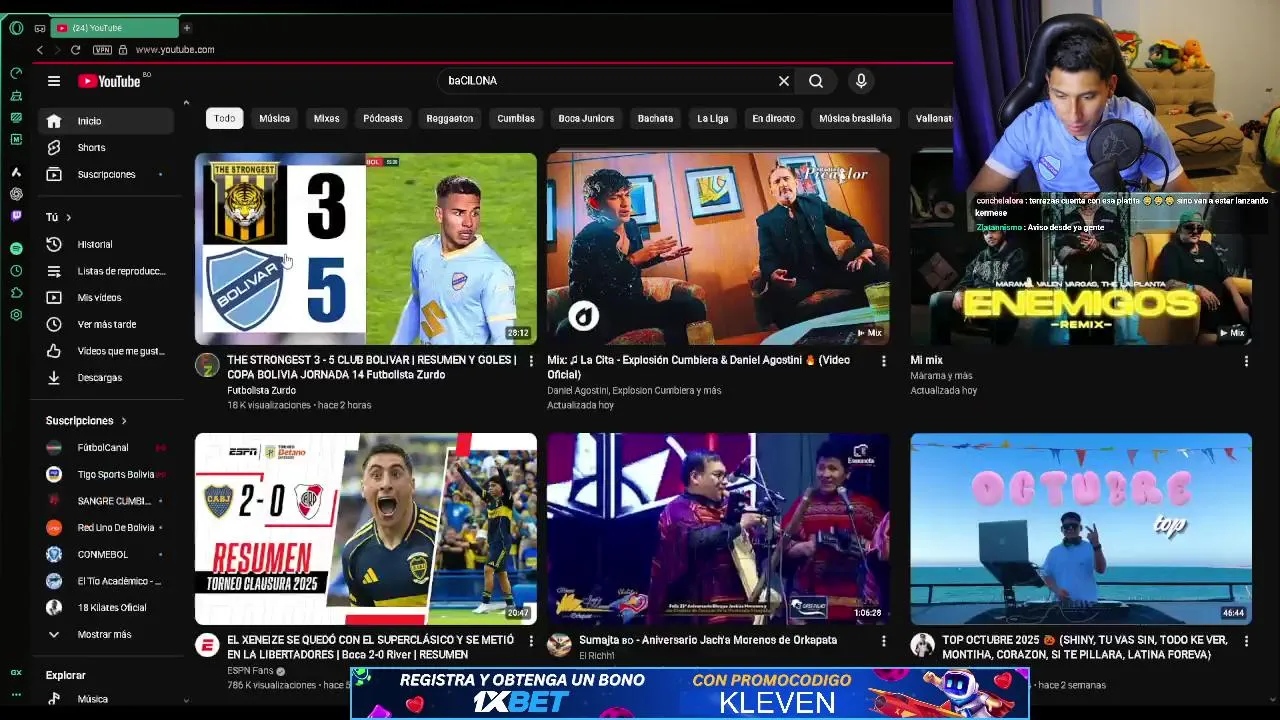Select the Música filter chip
The image size is (1280, 720).
[x=274, y=118]
